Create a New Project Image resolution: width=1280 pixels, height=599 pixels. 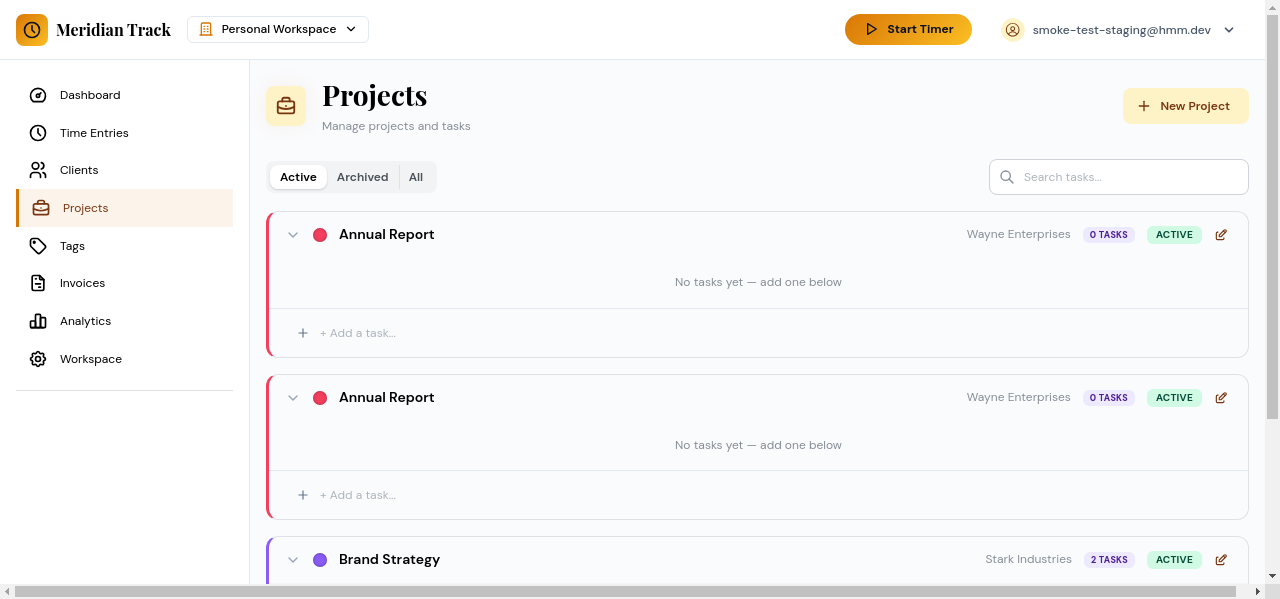(x=1186, y=105)
